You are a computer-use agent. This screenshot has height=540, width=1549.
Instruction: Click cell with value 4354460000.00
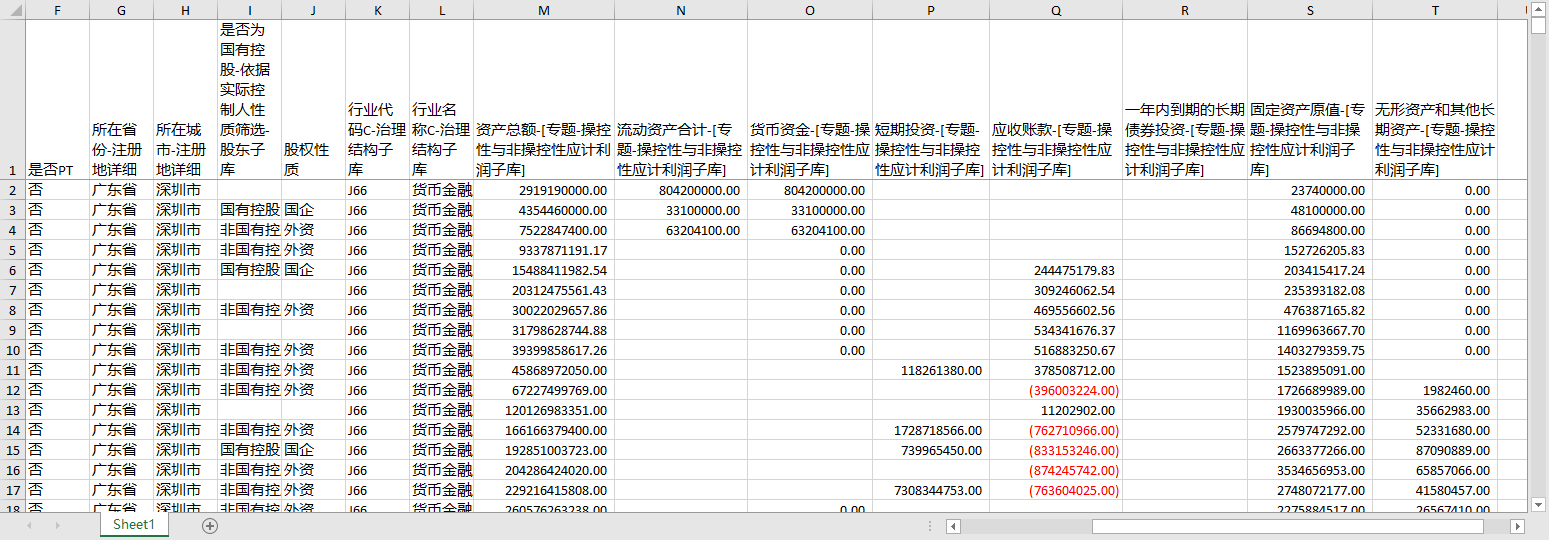[x=543, y=210]
